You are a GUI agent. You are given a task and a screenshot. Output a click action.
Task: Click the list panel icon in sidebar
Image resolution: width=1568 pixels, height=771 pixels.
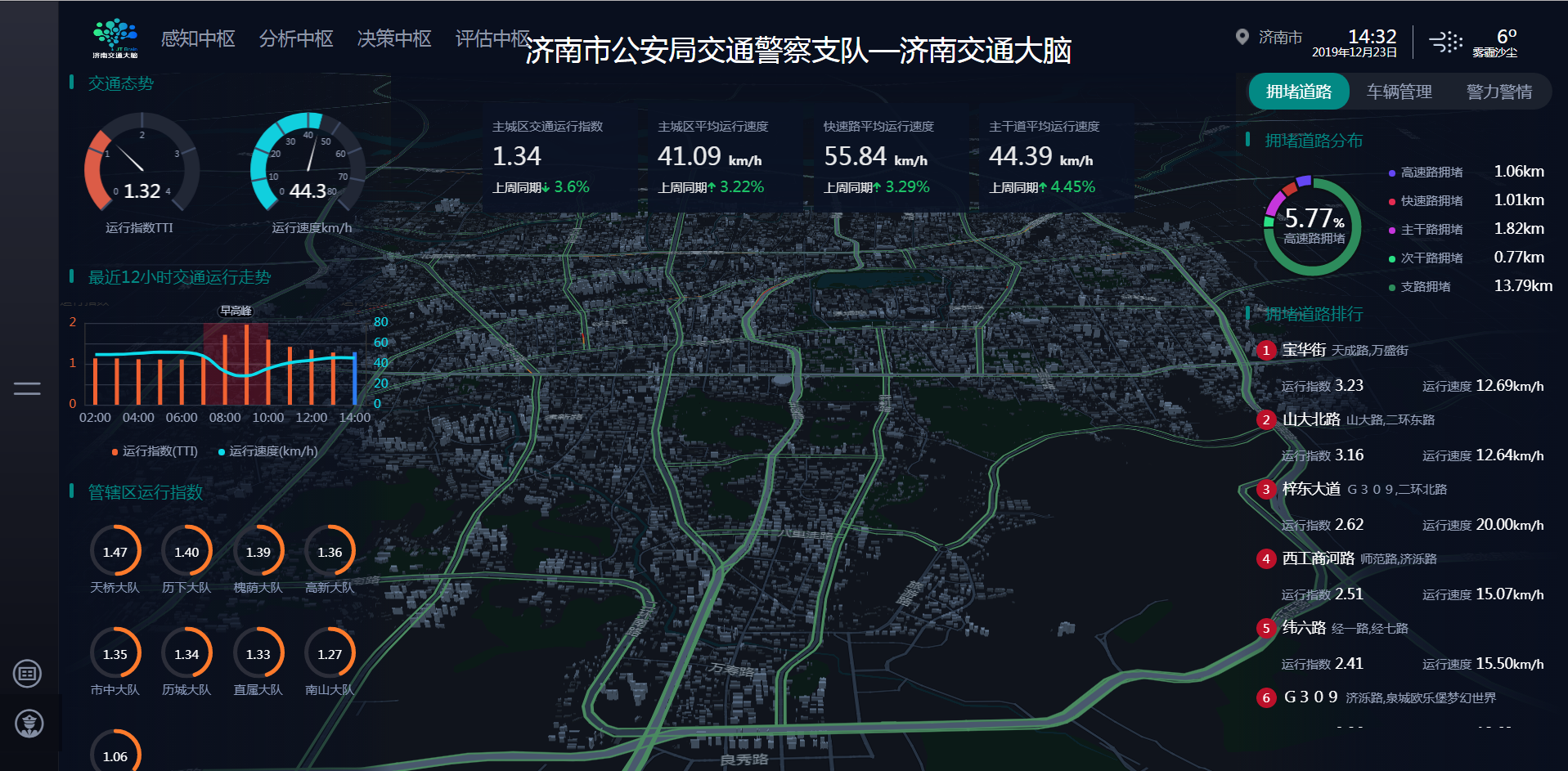(28, 674)
